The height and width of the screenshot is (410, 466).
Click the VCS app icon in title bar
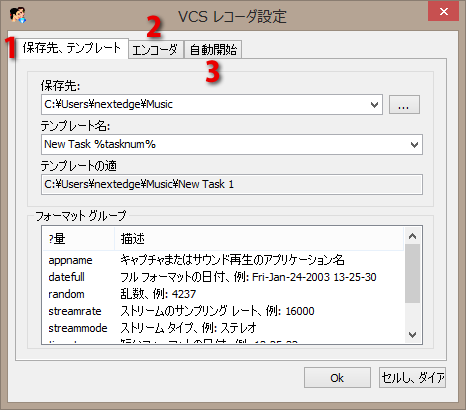(x=18, y=15)
